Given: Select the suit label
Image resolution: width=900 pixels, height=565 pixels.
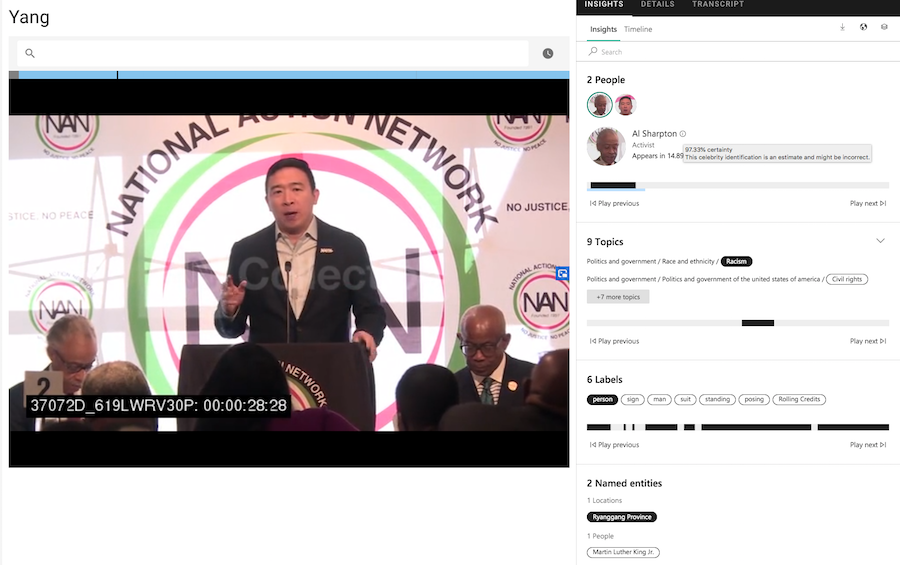Looking at the screenshot, I should [x=685, y=400].
